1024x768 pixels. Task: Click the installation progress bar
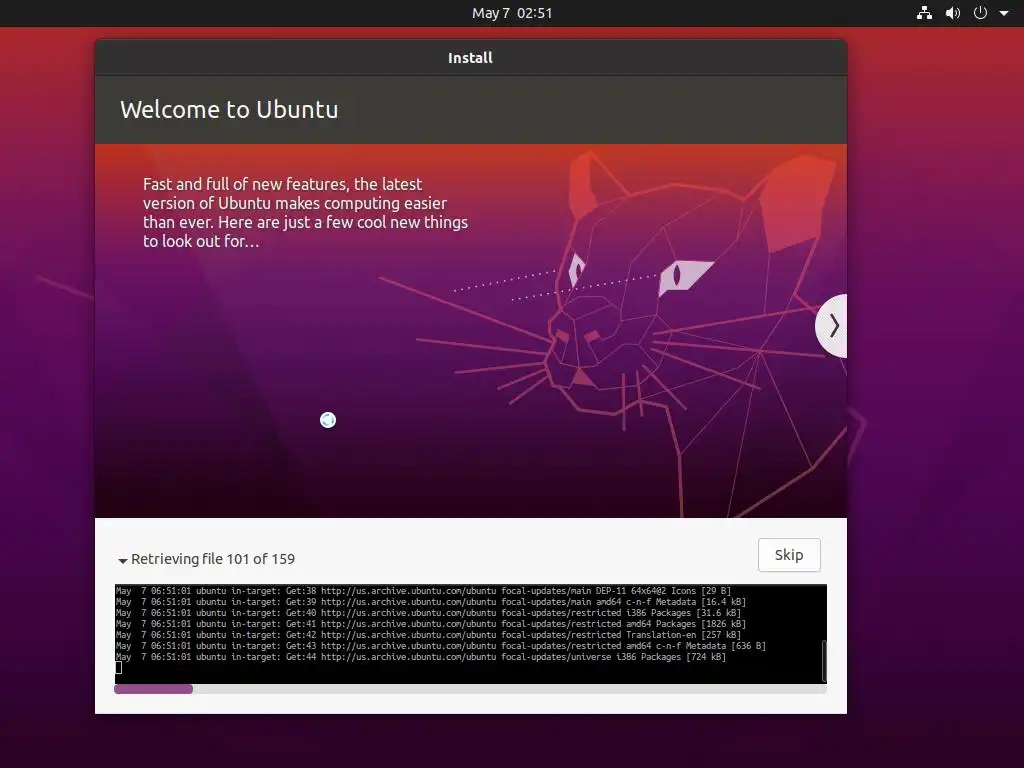tap(470, 689)
